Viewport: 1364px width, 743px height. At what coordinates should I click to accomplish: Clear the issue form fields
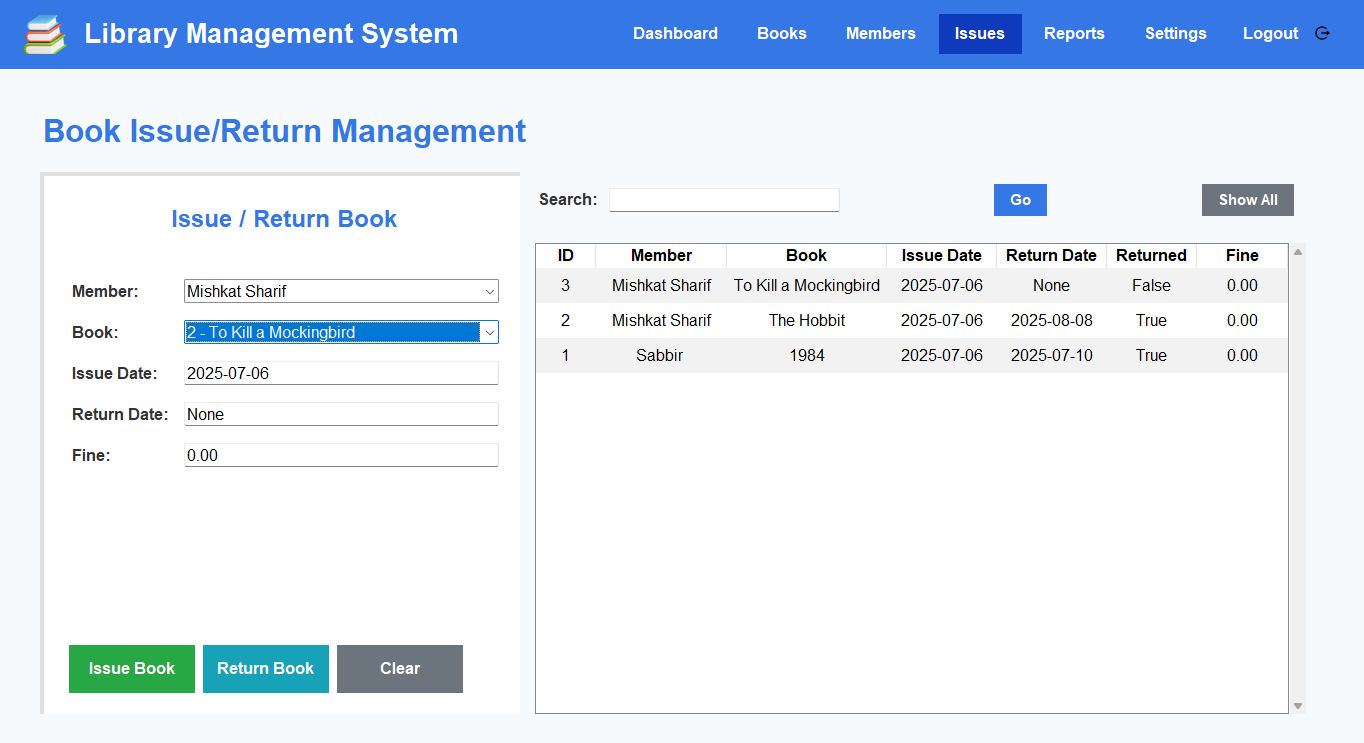coord(399,669)
